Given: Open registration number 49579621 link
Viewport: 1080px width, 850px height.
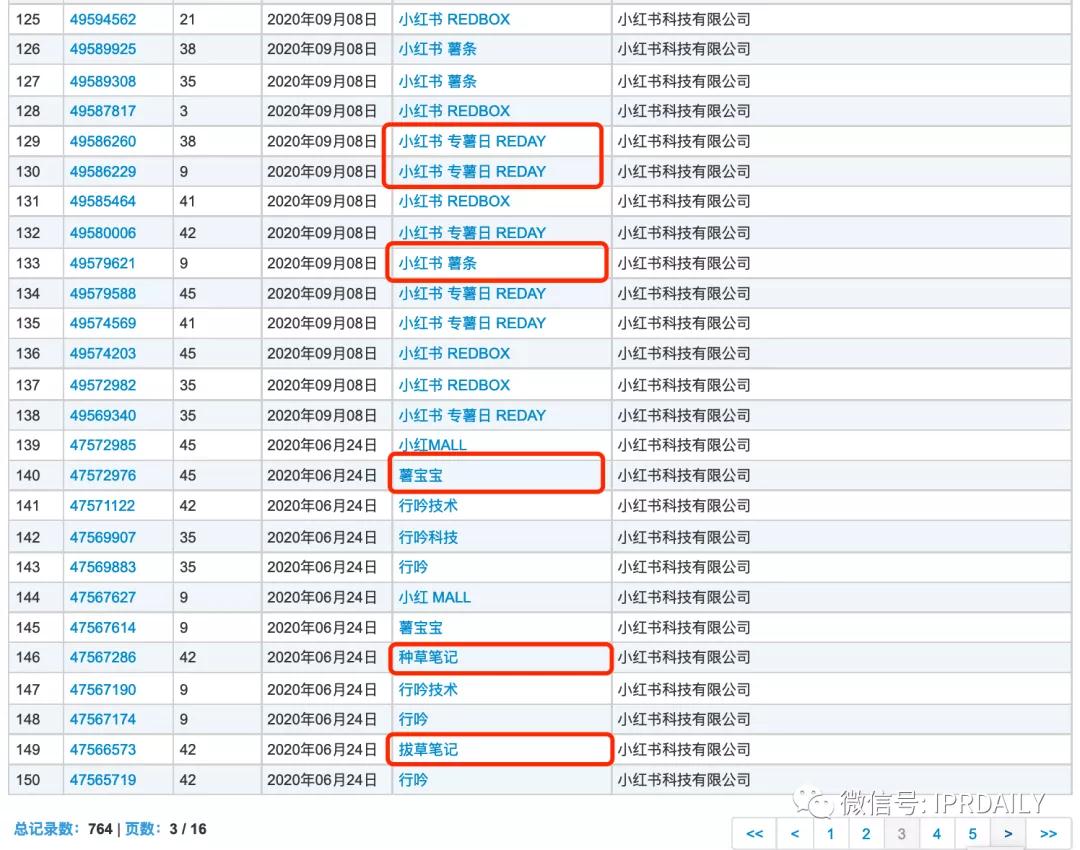Looking at the screenshot, I should click(102, 263).
